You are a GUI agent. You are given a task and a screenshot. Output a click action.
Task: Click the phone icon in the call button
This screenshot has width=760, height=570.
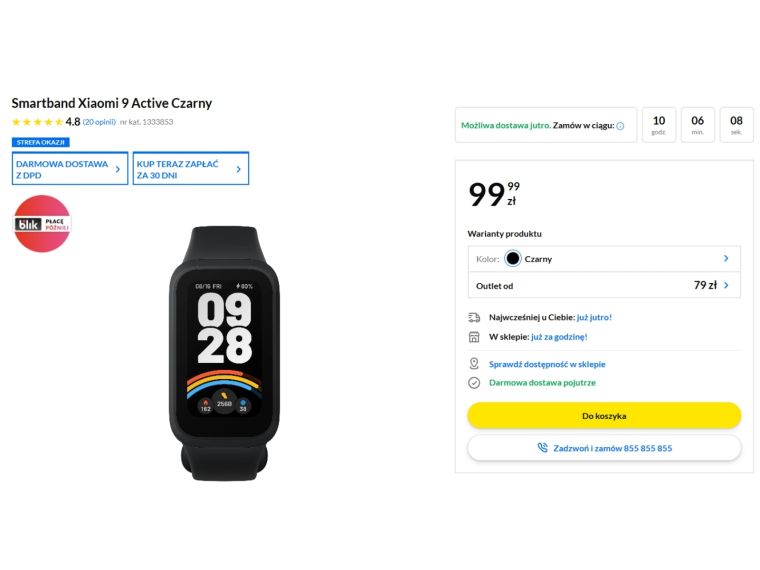pos(542,448)
